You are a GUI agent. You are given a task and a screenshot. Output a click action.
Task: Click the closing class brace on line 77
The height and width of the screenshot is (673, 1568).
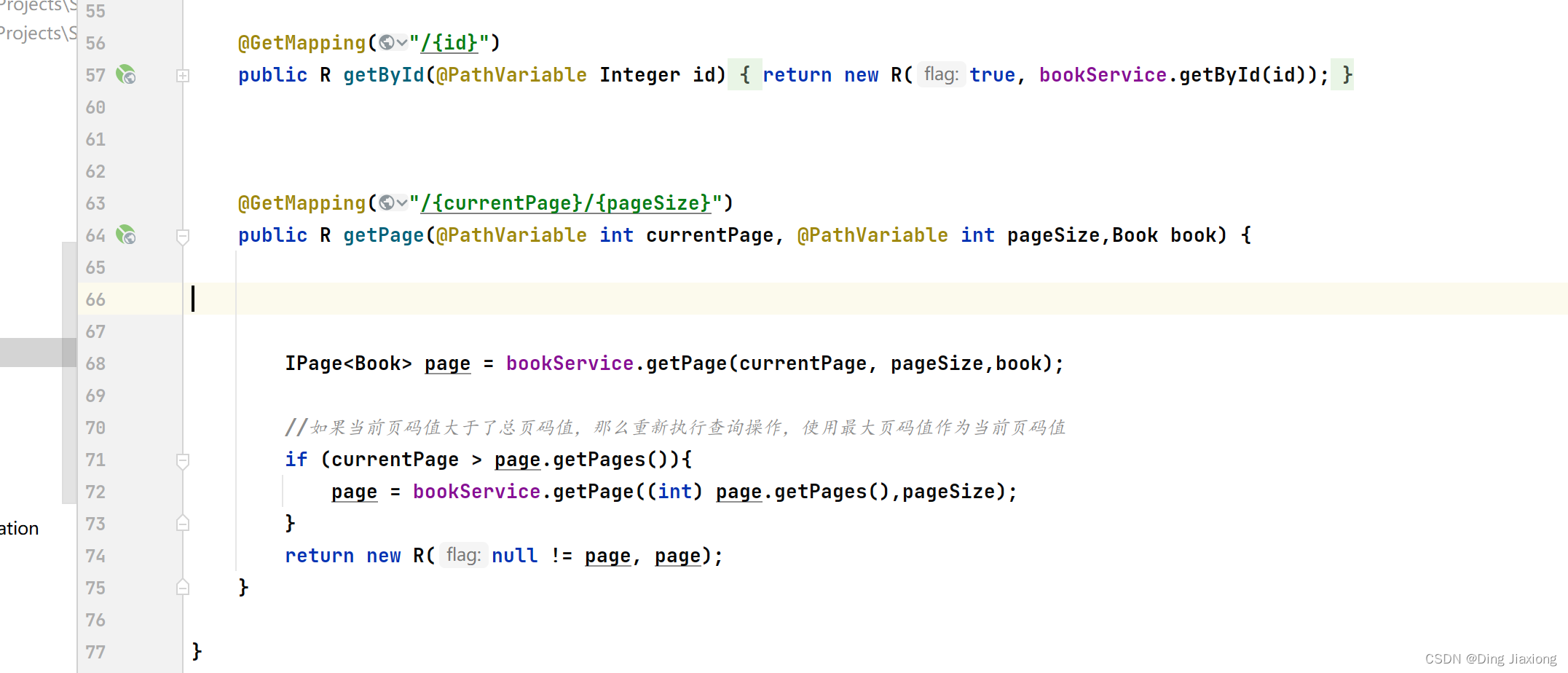coord(197,651)
